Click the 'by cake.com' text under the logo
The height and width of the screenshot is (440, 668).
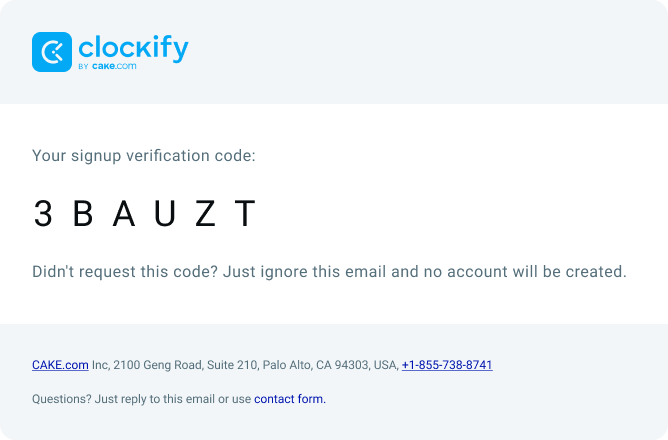point(107,66)
